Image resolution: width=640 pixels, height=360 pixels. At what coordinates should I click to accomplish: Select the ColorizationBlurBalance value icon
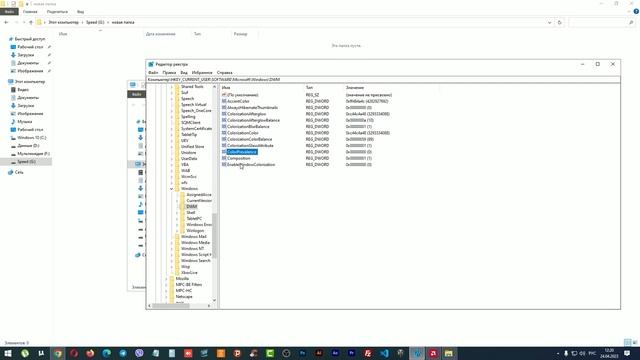pos(224,127)
